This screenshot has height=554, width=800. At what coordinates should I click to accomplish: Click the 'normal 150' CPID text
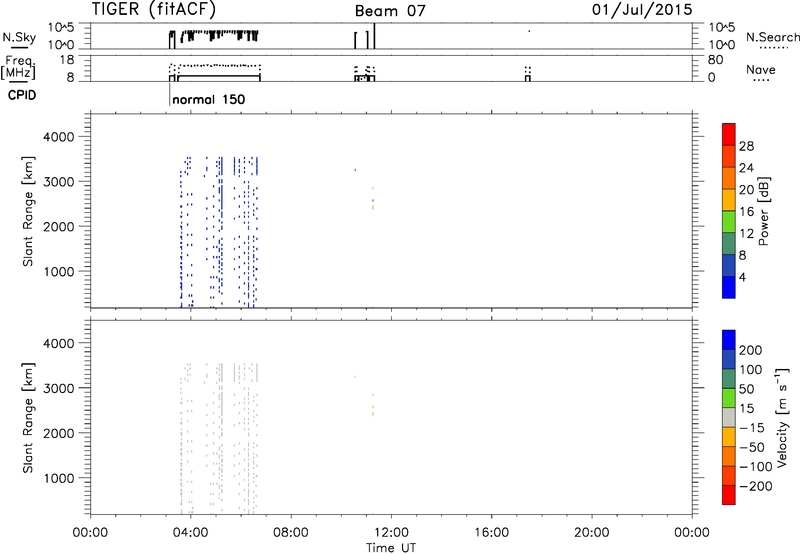coord(209,99)
